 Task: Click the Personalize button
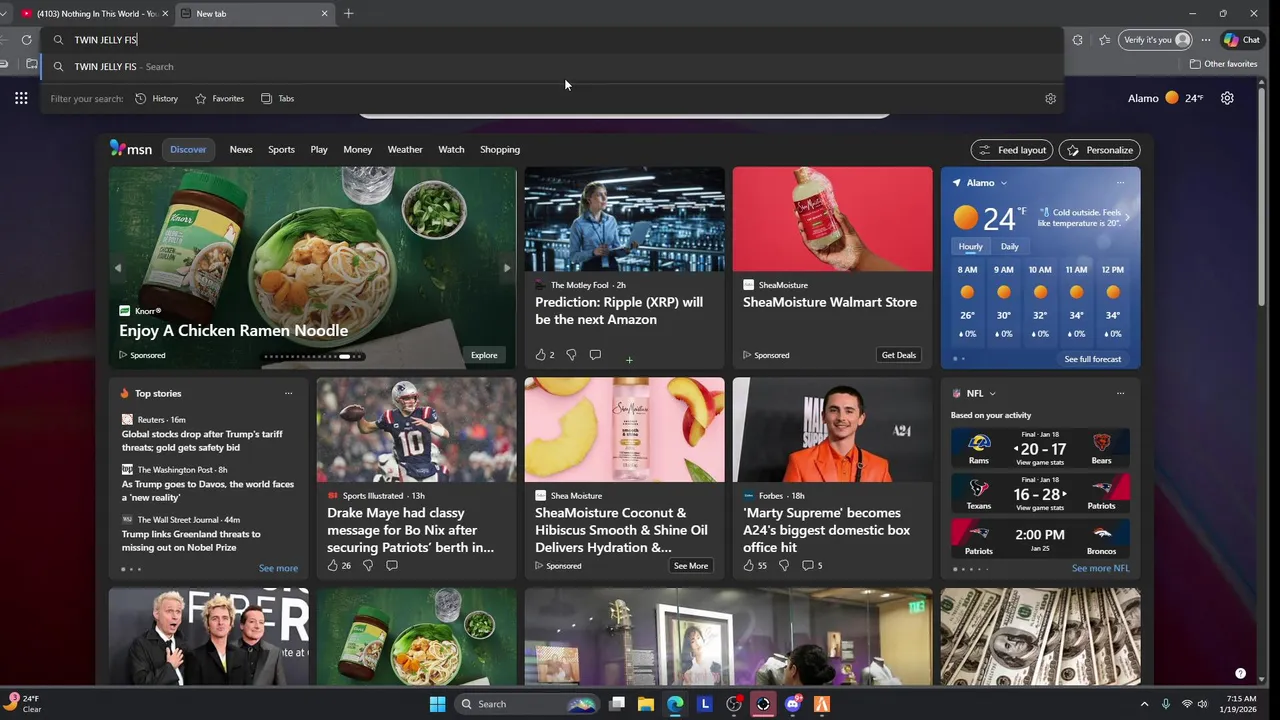[1099, 150]
